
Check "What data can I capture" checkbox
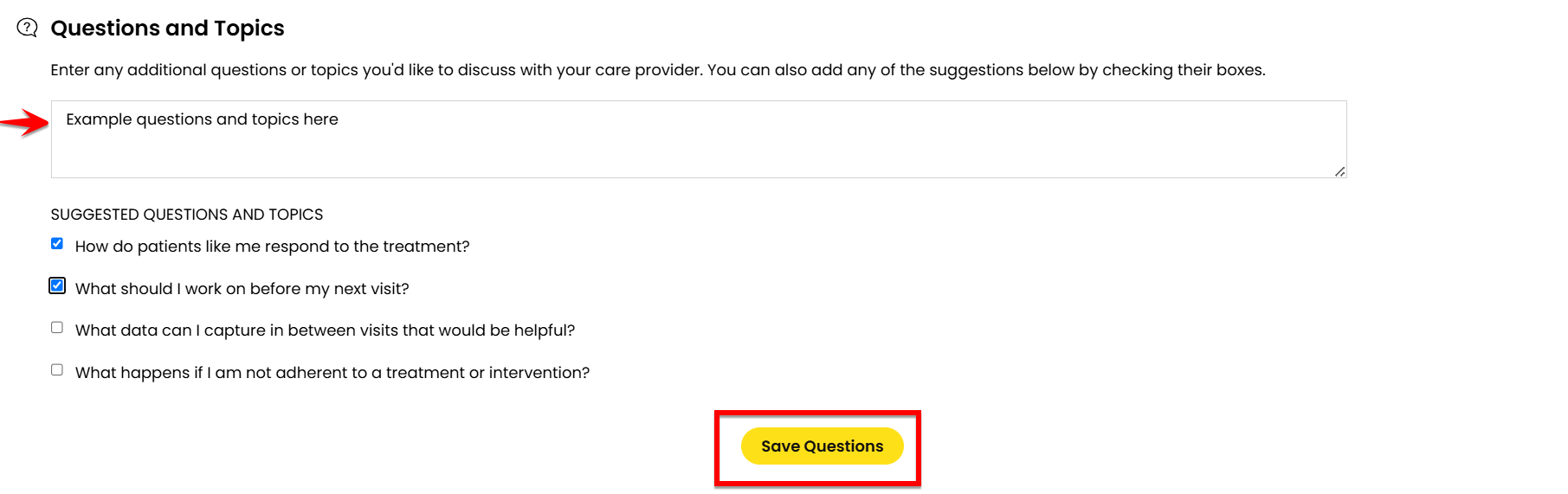tap(57, 328)
